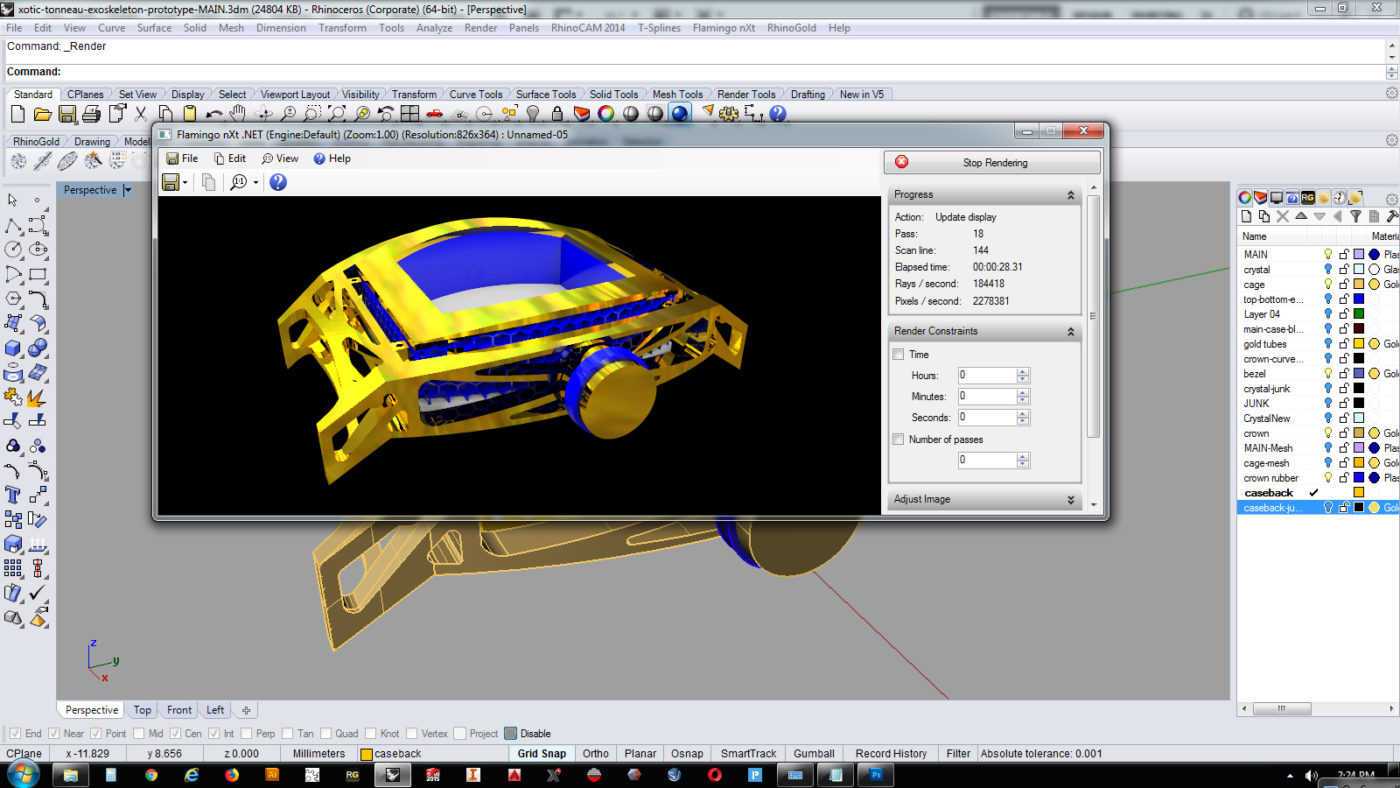Click the Explode tool icon
This screenshot has width=1400, height=788.
coord(37,398)
